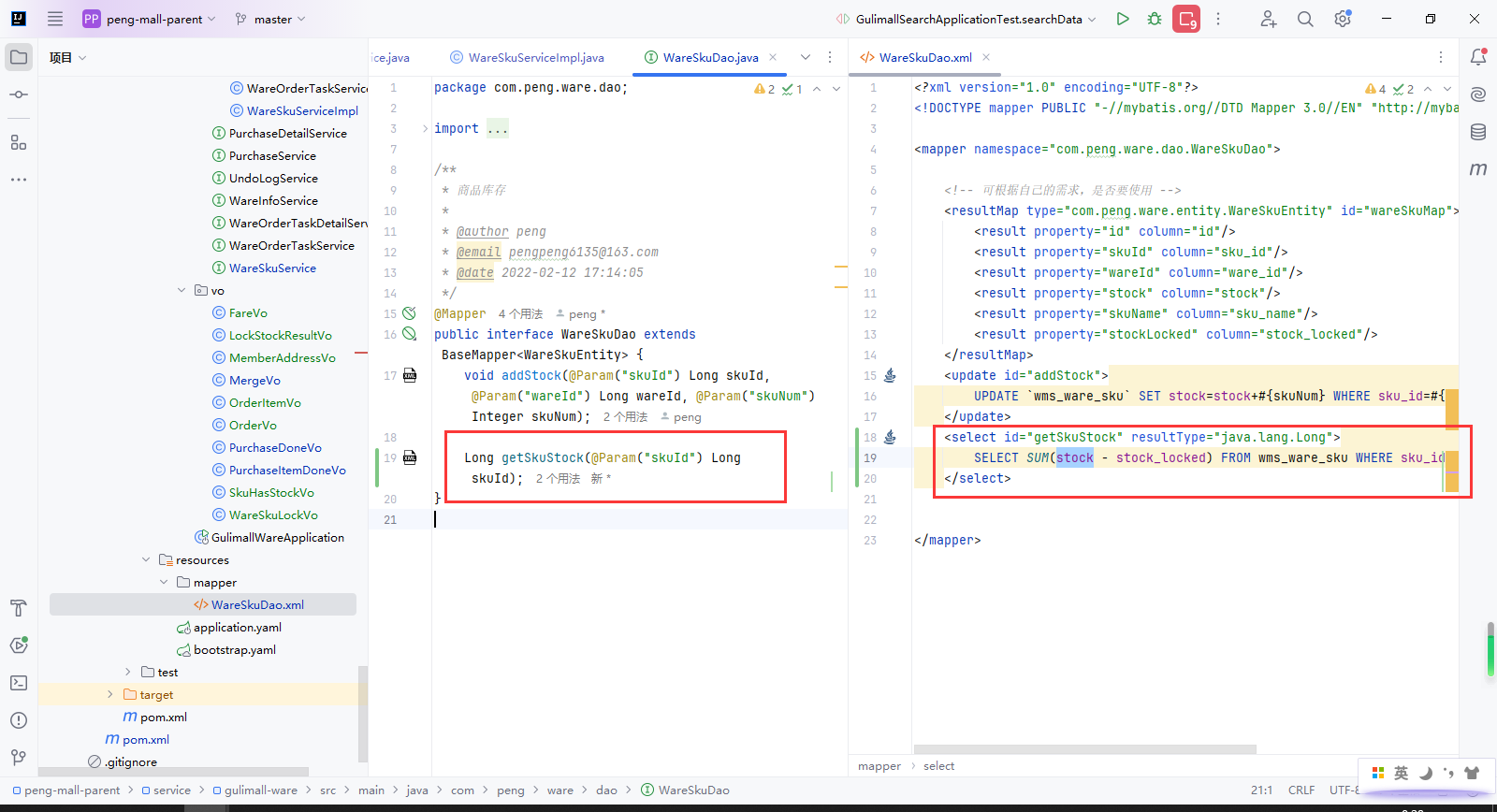Viewport: 1497px width, 812px height.
Task: Open peng-mall-parent project dropdown
Action: 150,19
